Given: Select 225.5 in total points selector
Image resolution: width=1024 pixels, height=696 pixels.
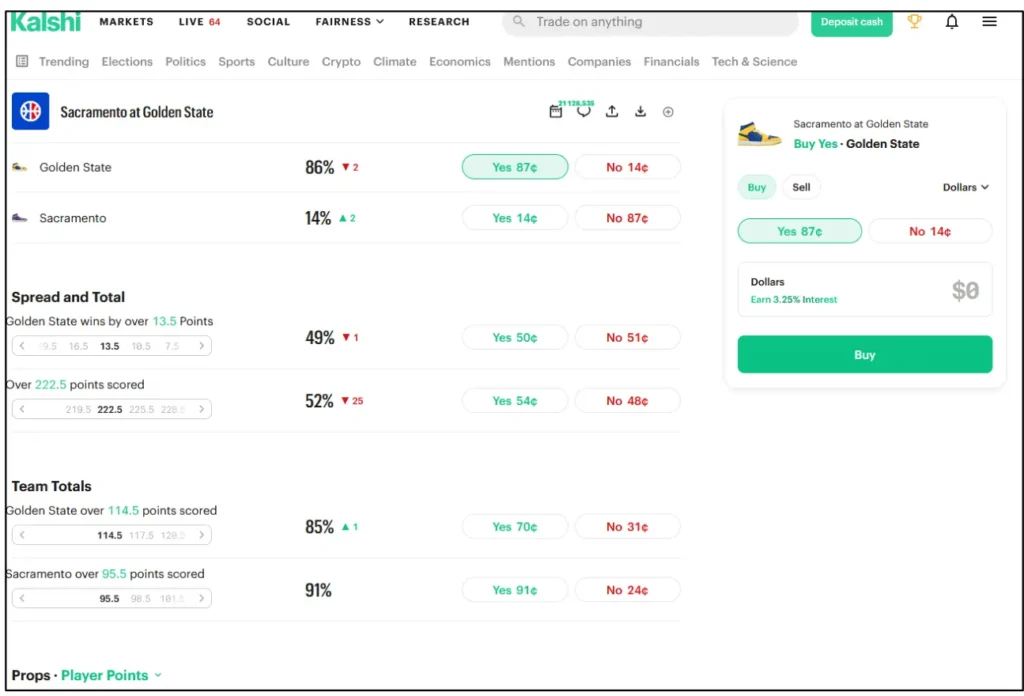Looking at the screenshot, I should [x=141, y=410].
